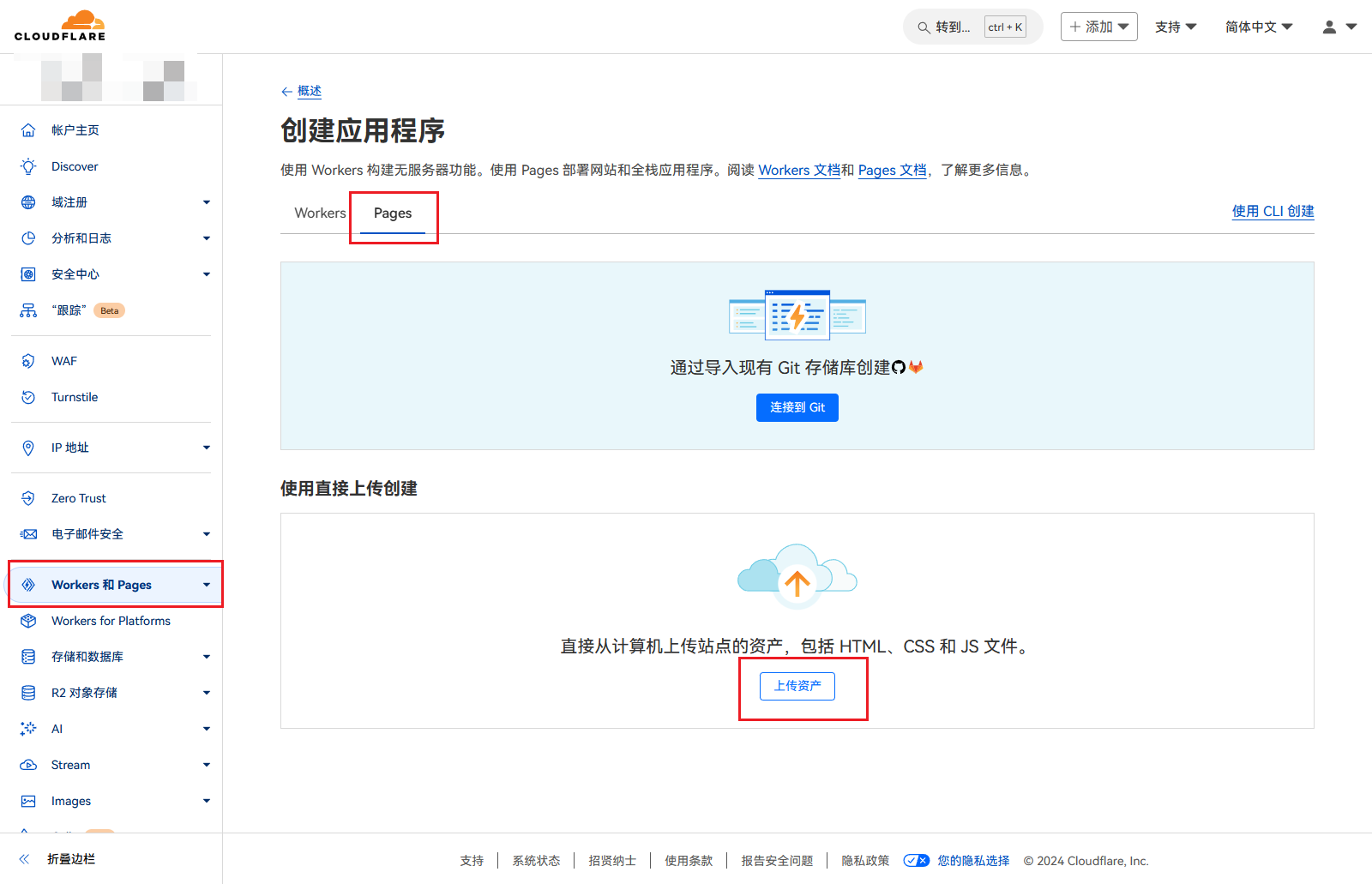
Task: Click the 上传资产 button
Action: (797, 686)
